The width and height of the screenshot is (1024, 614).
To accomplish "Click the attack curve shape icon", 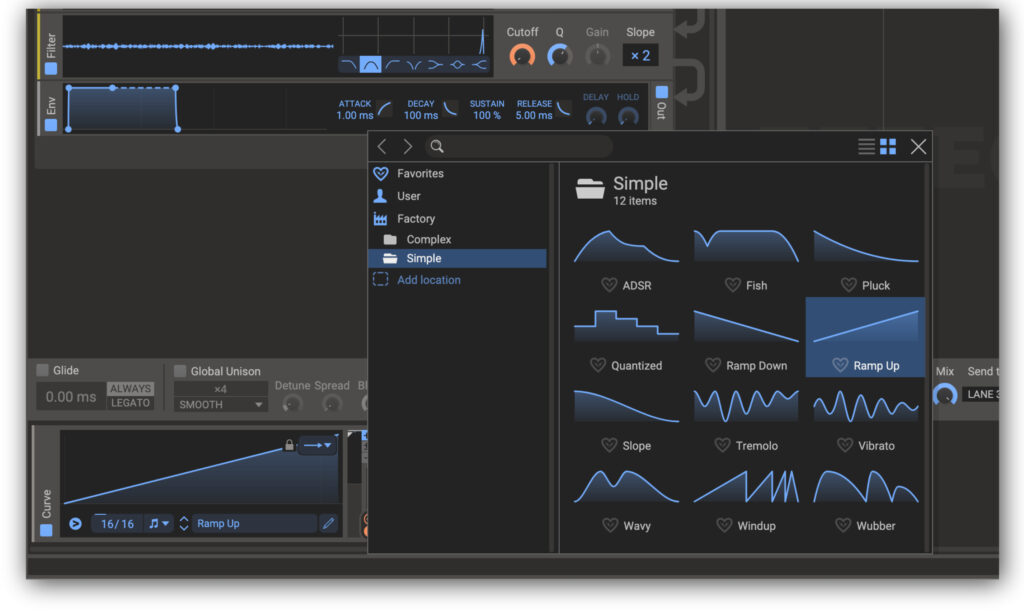I will tap(385, 108).
